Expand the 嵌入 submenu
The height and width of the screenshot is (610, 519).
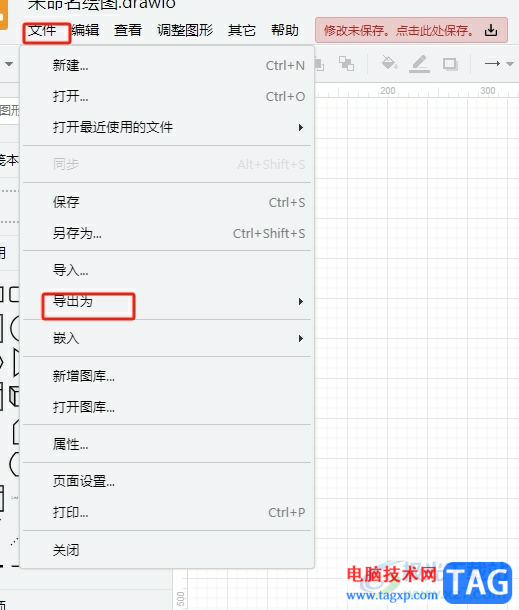[167, 338]
